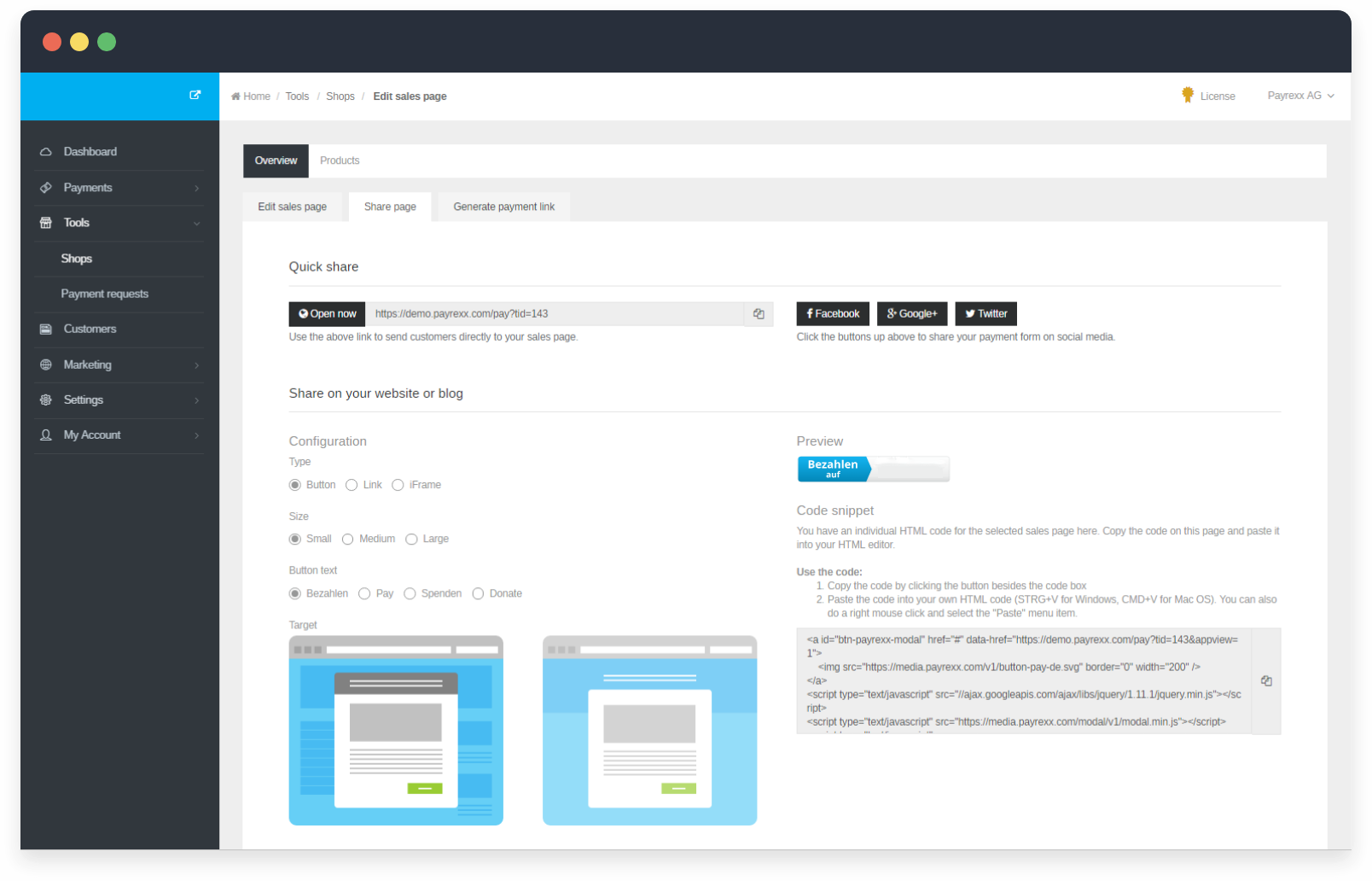
Task: Open the Generate payment link tab
Action: click(503, 207)
